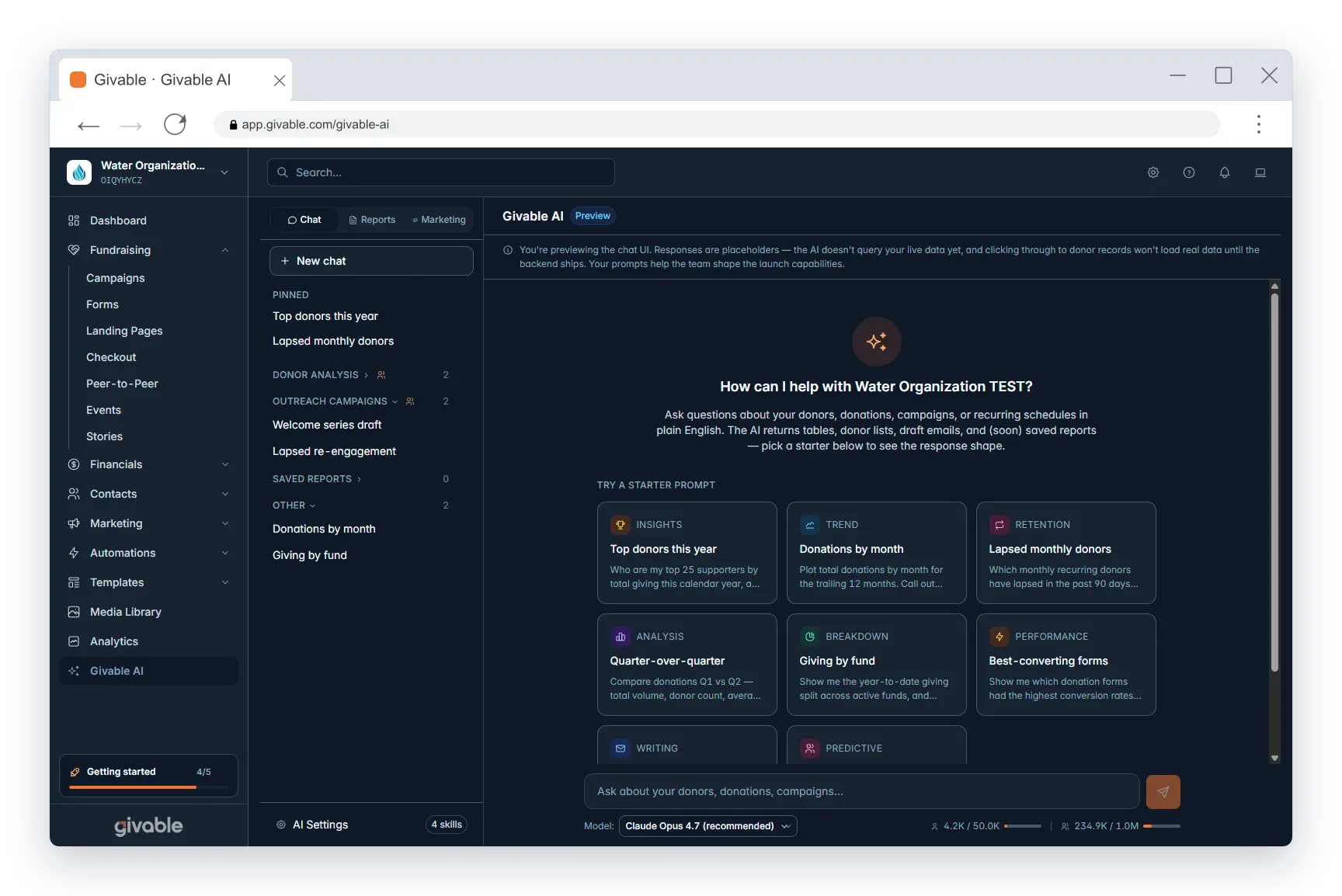The image size is (1342, 896).
Task: Click the laptop display icon in top bar
Action: click(x=1260, y=172)
